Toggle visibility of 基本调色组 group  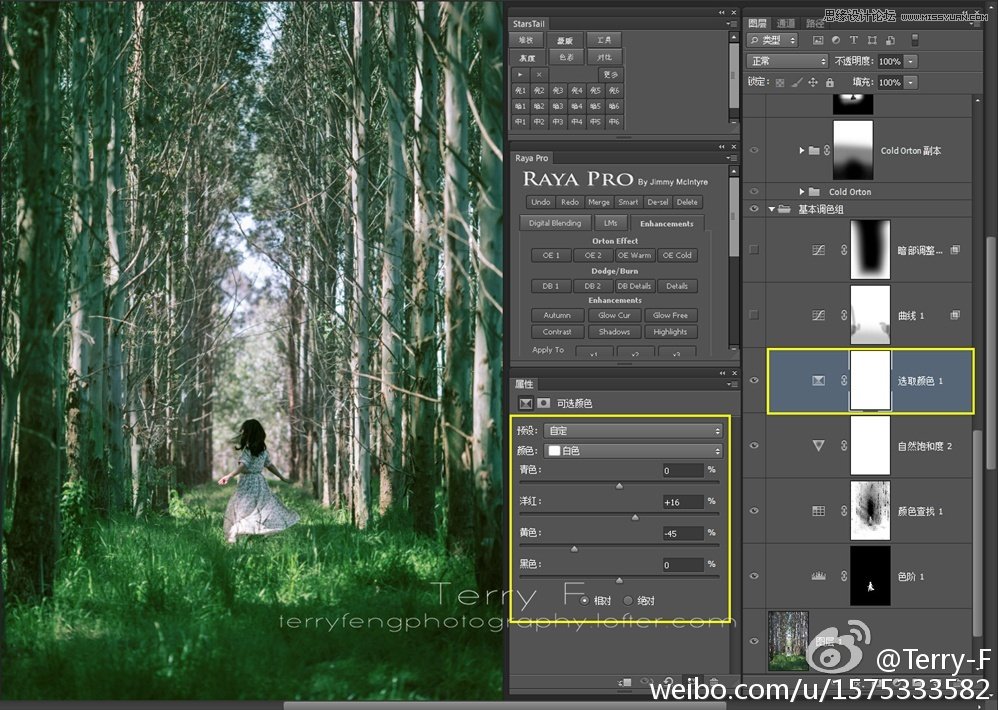click(x=754, y=209)
